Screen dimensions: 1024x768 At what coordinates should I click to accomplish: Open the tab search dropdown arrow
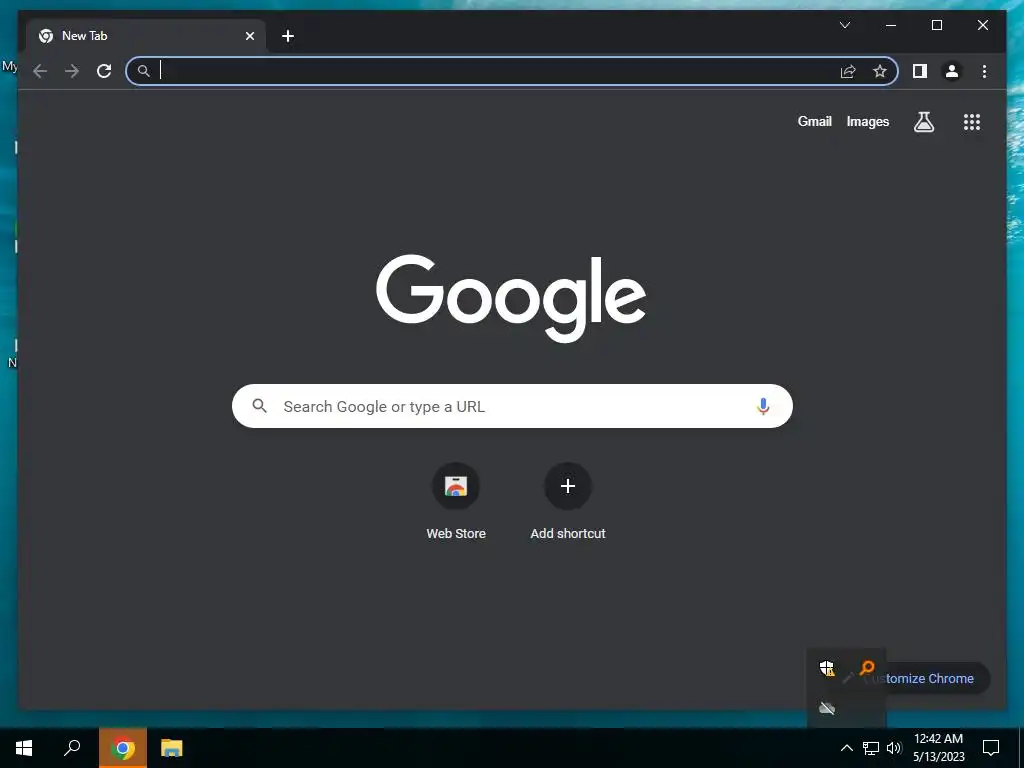coord(844,25)
